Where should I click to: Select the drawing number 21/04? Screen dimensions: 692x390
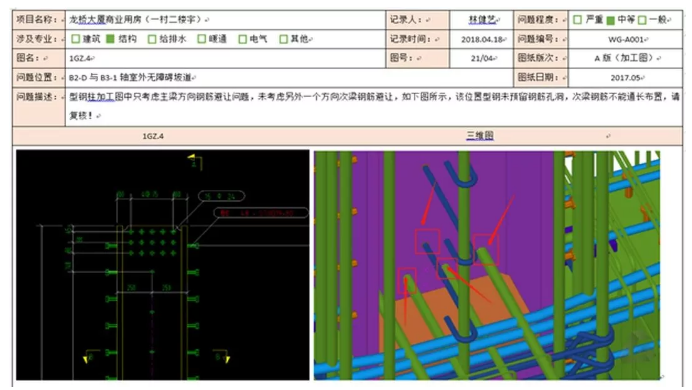pyautogui.click(x=482, y=58)
